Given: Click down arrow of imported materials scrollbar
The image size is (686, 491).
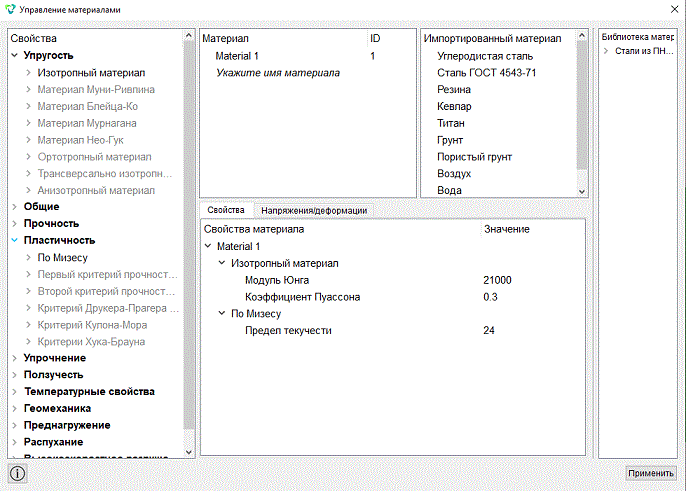Looking at the screenshot, I should pyautogui.click(x=581, y=192).
